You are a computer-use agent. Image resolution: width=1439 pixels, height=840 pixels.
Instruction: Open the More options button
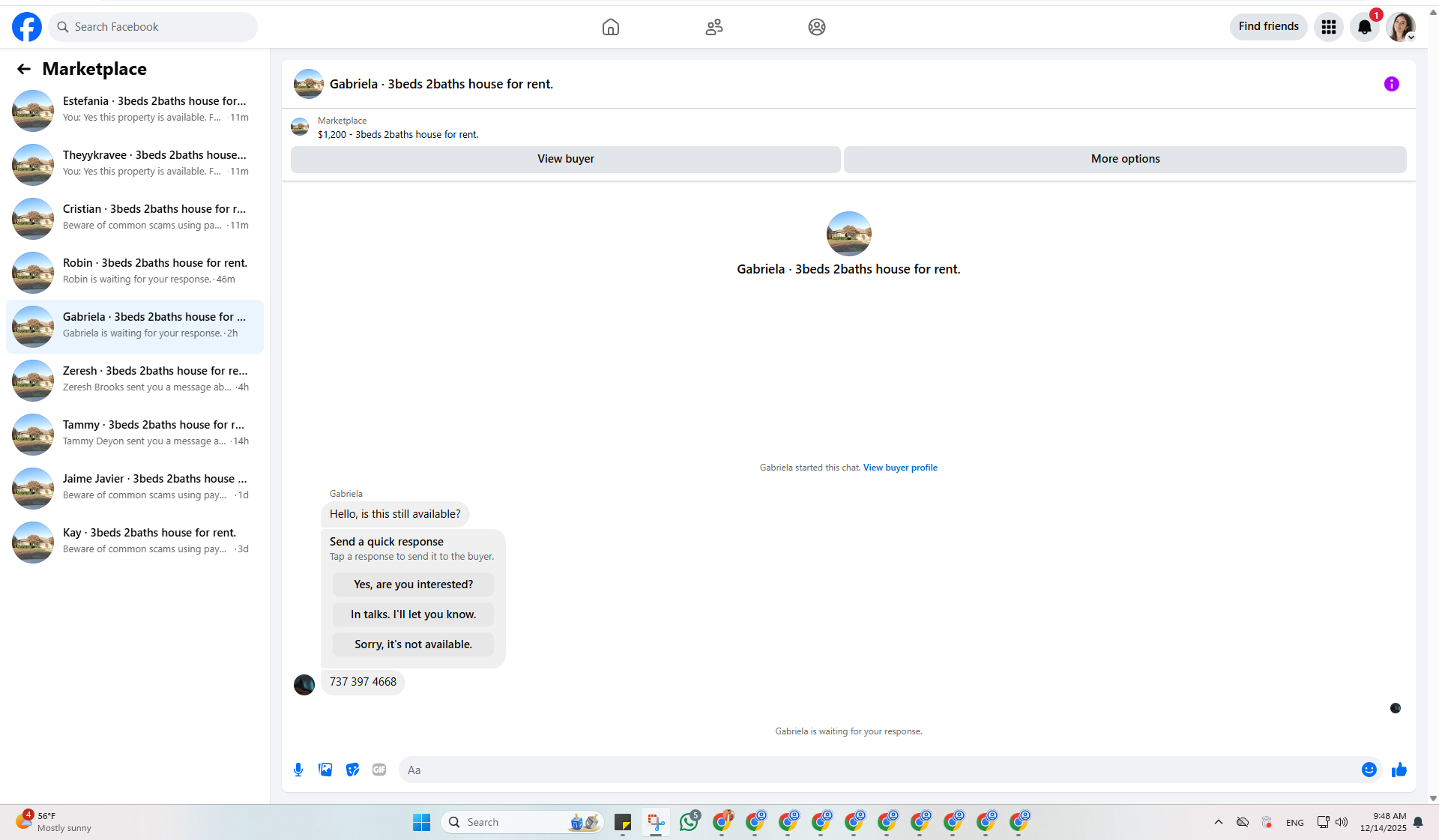pos(1125,159)
